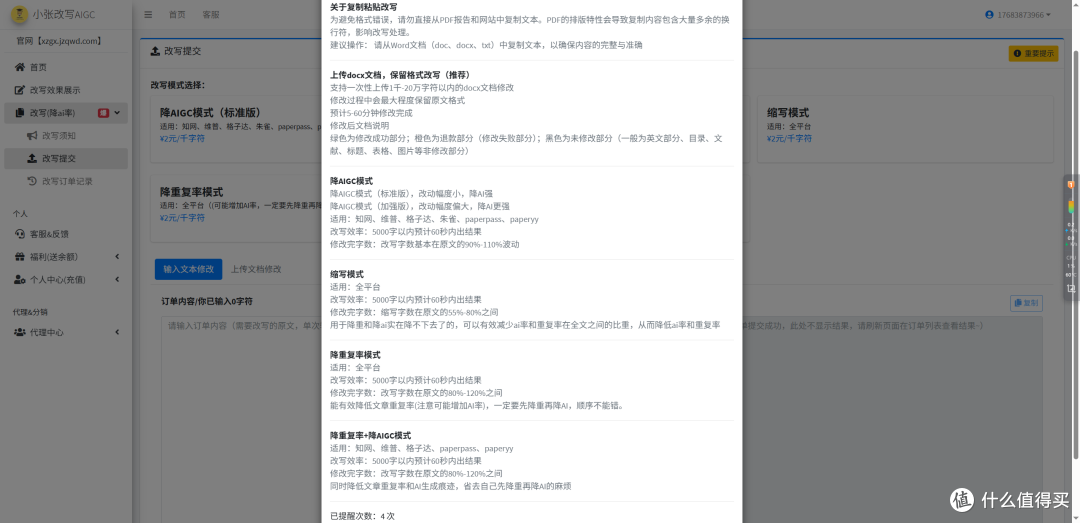Expand the 个人中心(充值) sidebar menu

coord(65,279)
